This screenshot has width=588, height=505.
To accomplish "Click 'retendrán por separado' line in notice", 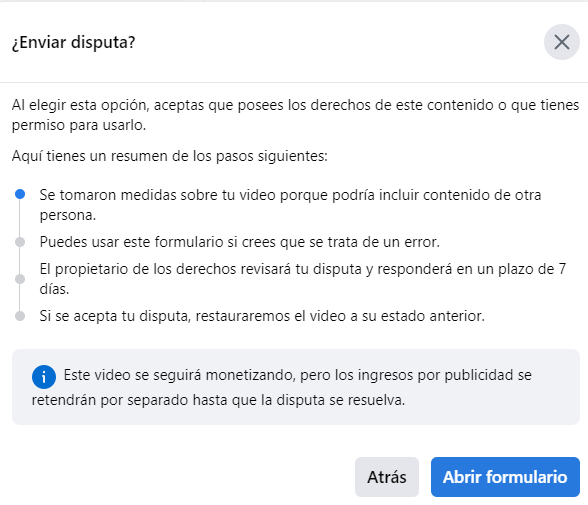I will (x=218, y=400).
